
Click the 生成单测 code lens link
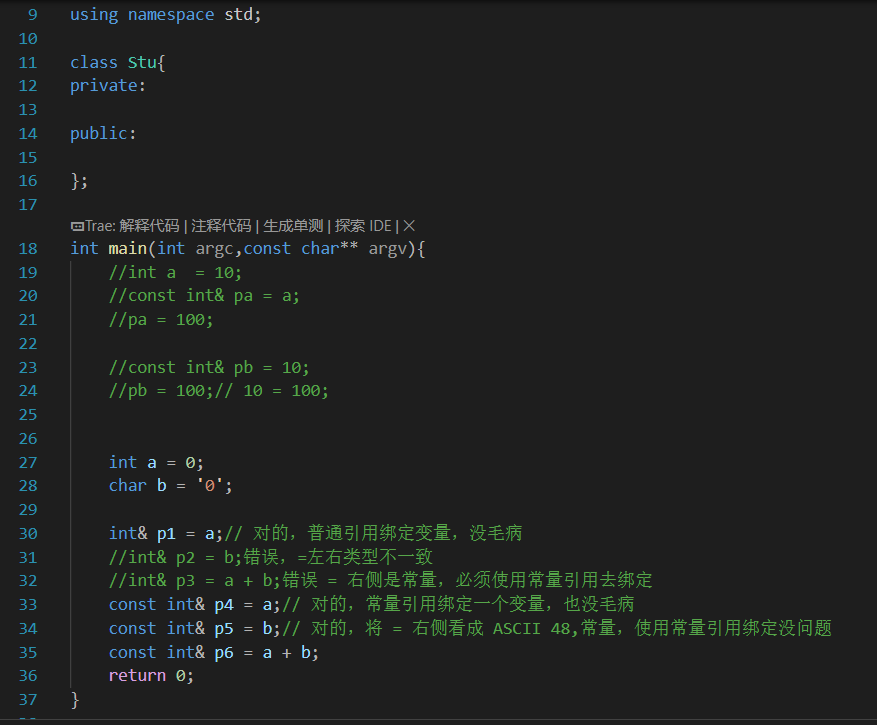(293, 226)
